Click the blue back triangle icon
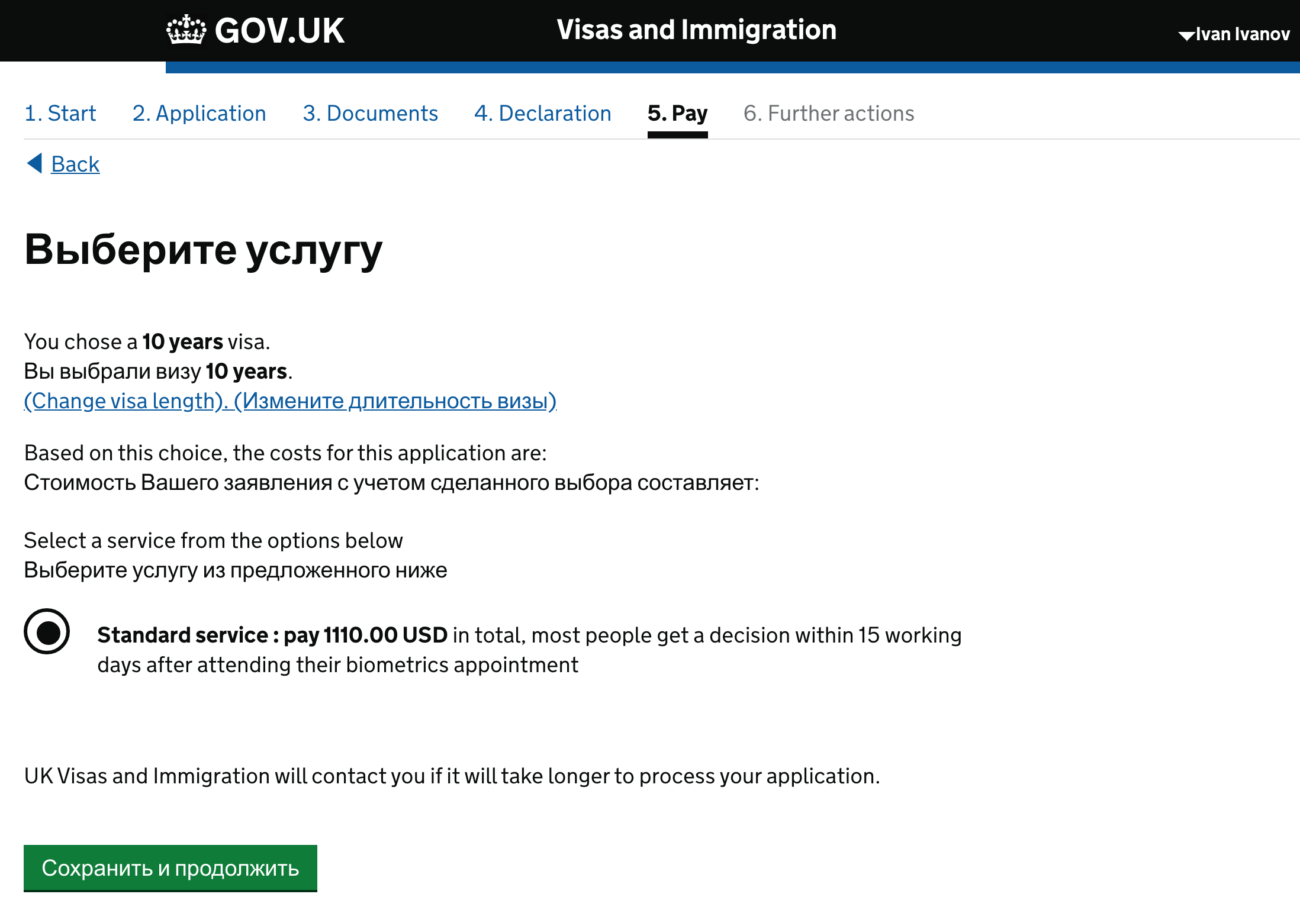This screenshot has height=923, width=1300. (34, 163)
